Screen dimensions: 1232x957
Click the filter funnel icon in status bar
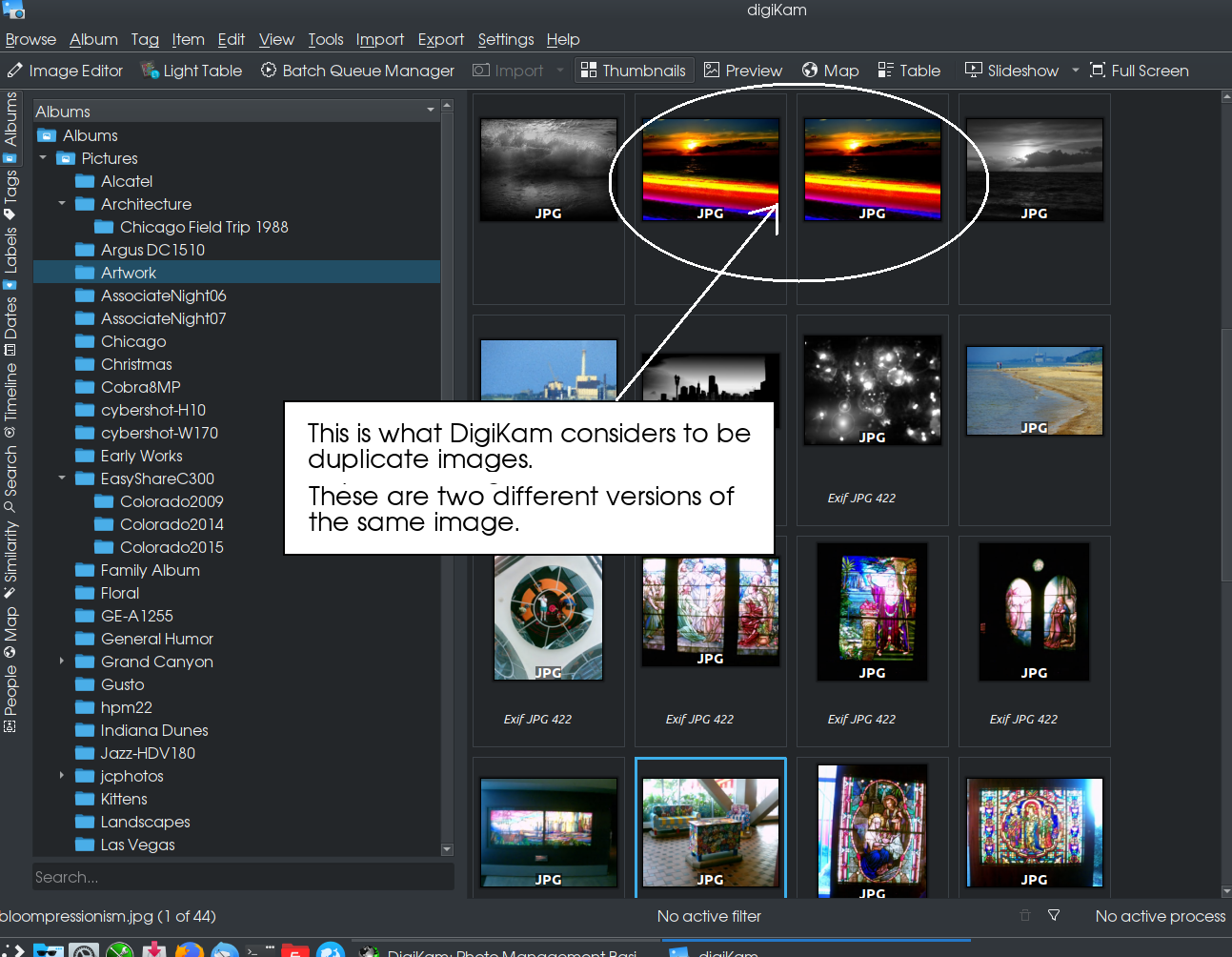point(1054,915)
